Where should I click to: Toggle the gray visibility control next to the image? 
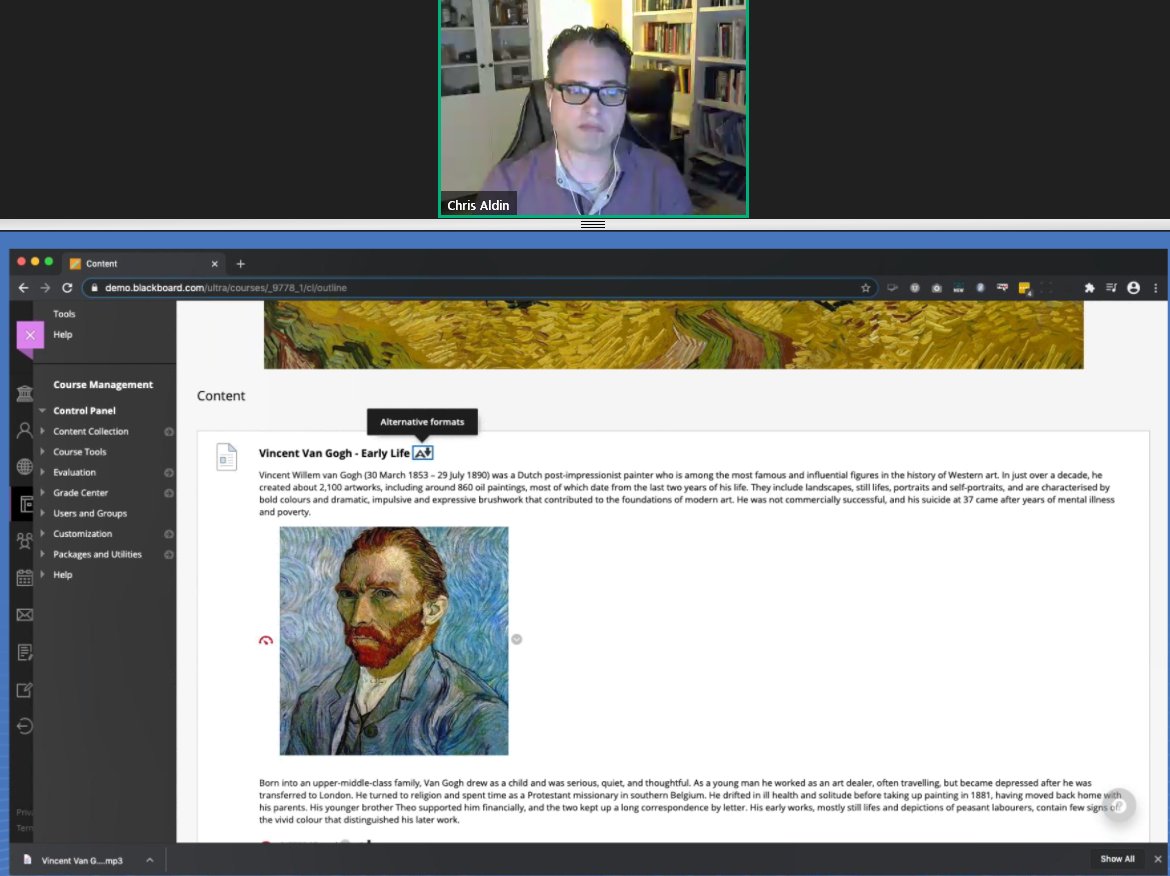click(x=516, y=639)
